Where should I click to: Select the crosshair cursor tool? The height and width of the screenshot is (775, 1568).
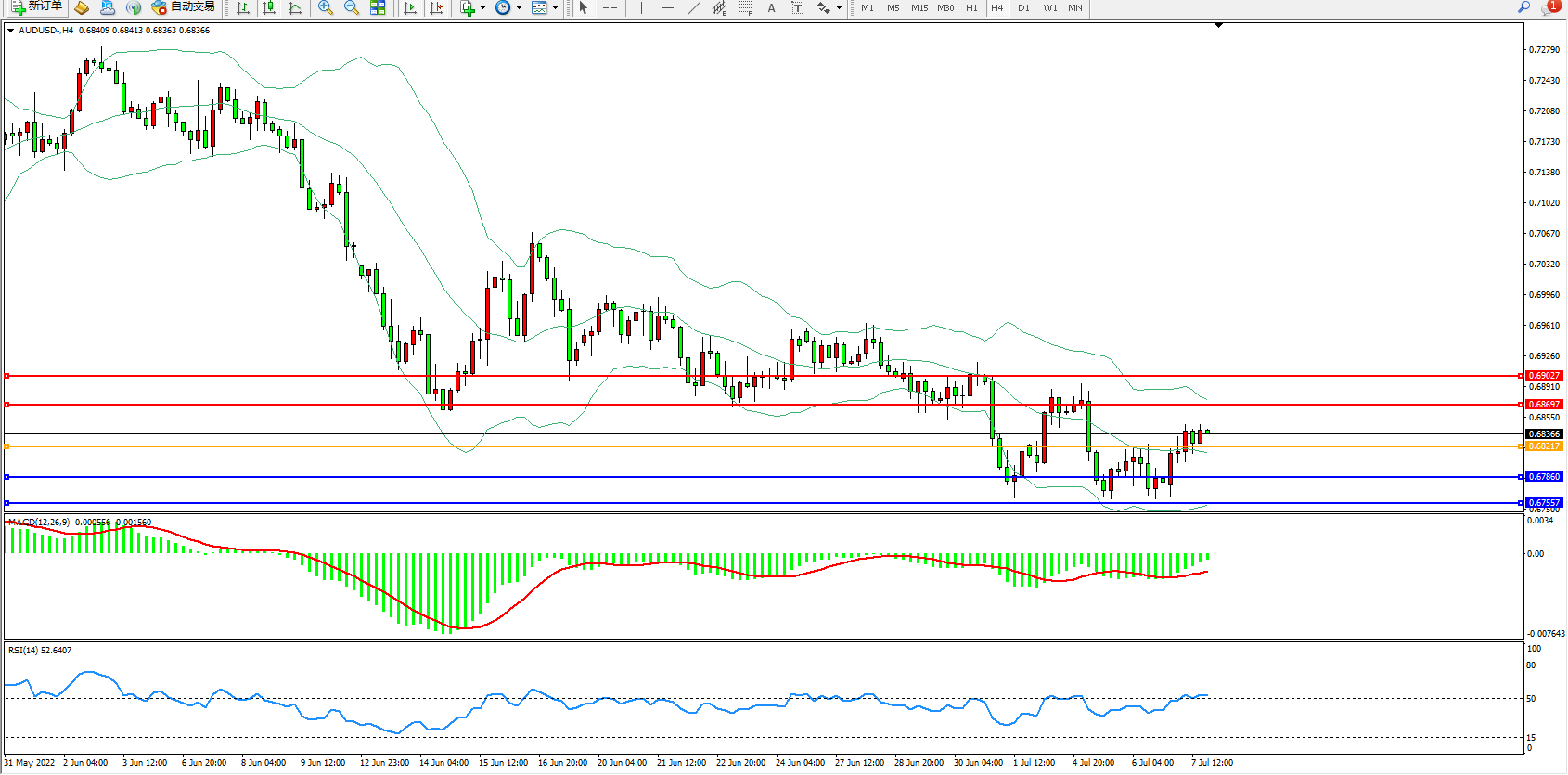coord(610,7)
